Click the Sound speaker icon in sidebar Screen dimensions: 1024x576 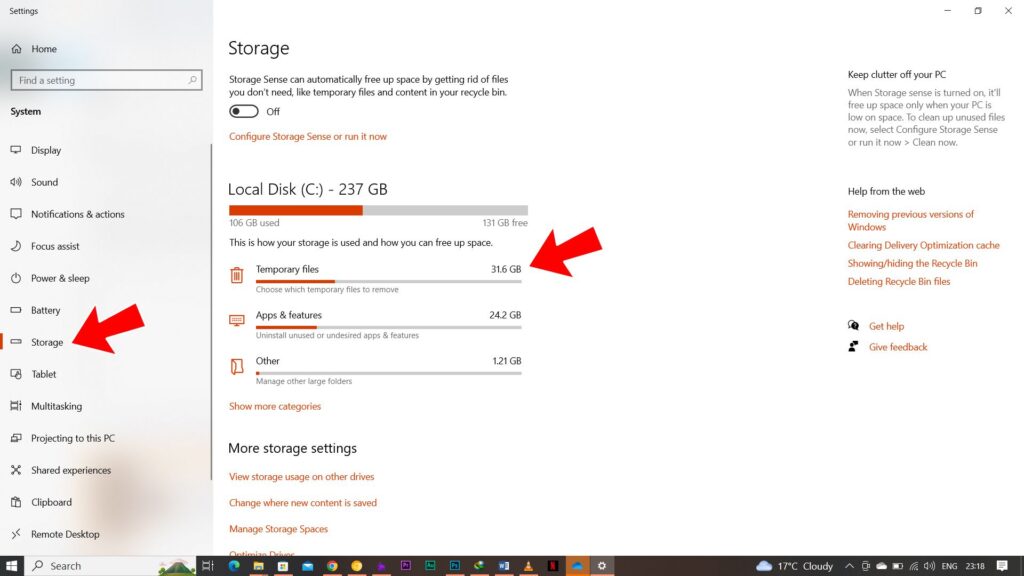click(16, 182)
